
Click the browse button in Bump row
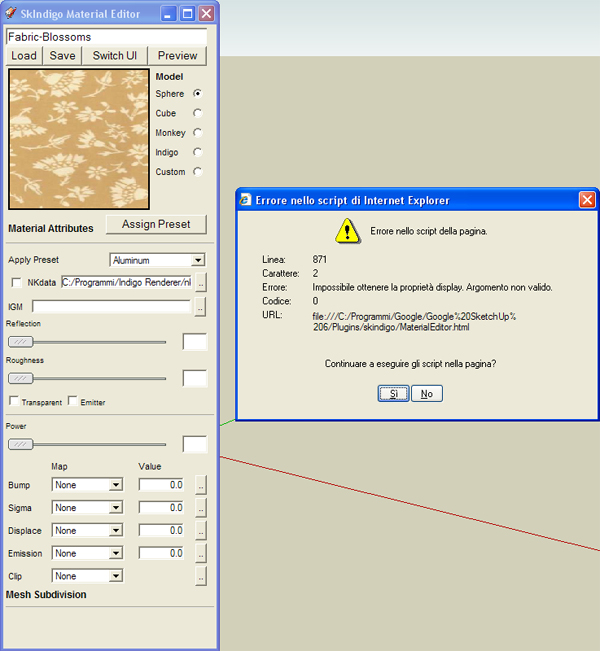(x=201, y=485)
